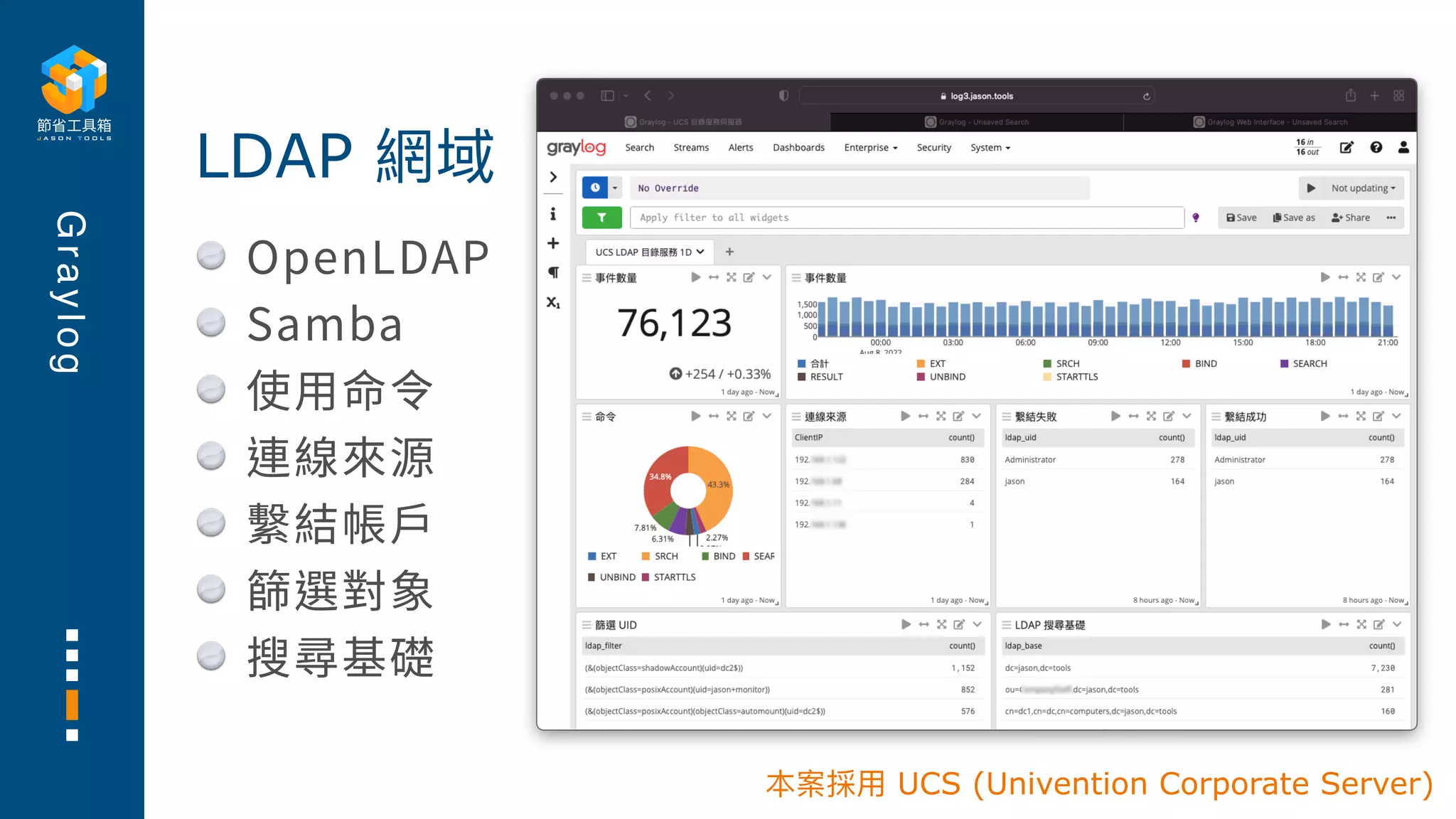Screen dimensions: 1456x819
Task: Click the purple lightbulb query help icon
Action: 1196,218
